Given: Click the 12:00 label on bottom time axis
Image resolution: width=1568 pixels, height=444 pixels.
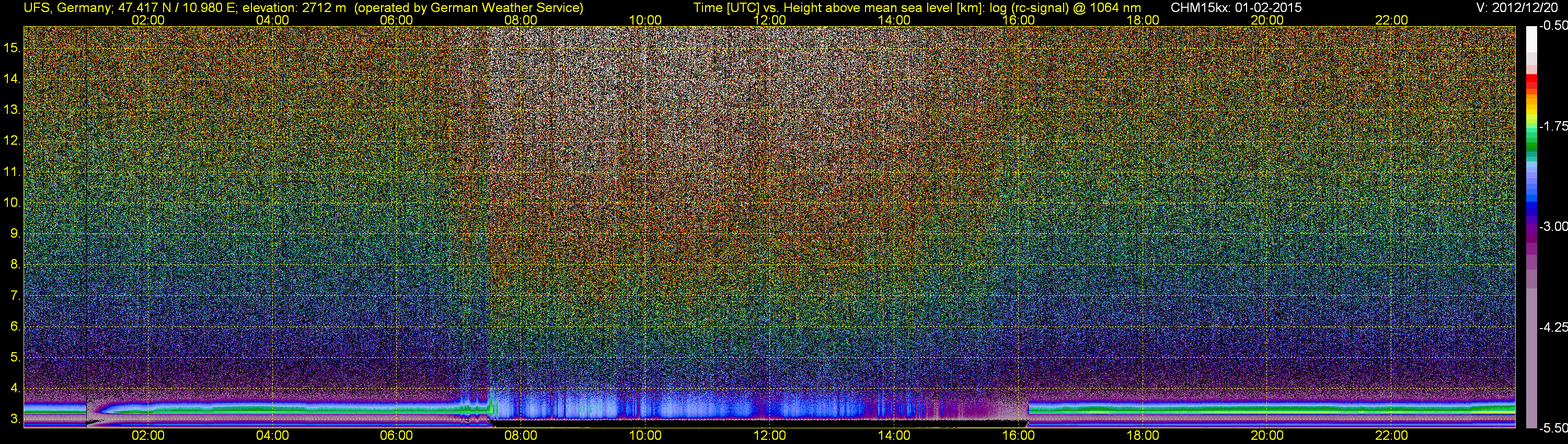Looking at the screenshot, I should [769, 436].
